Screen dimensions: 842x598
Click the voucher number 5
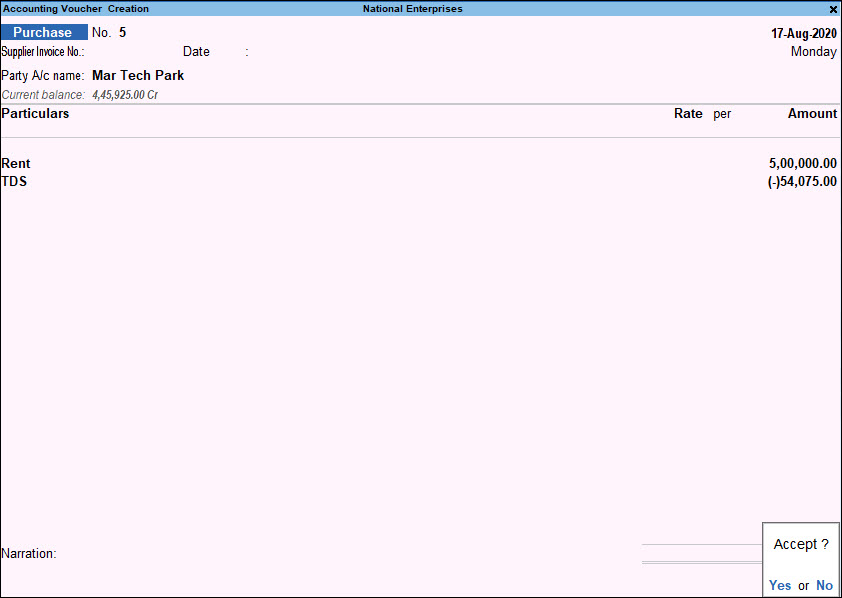122,32
